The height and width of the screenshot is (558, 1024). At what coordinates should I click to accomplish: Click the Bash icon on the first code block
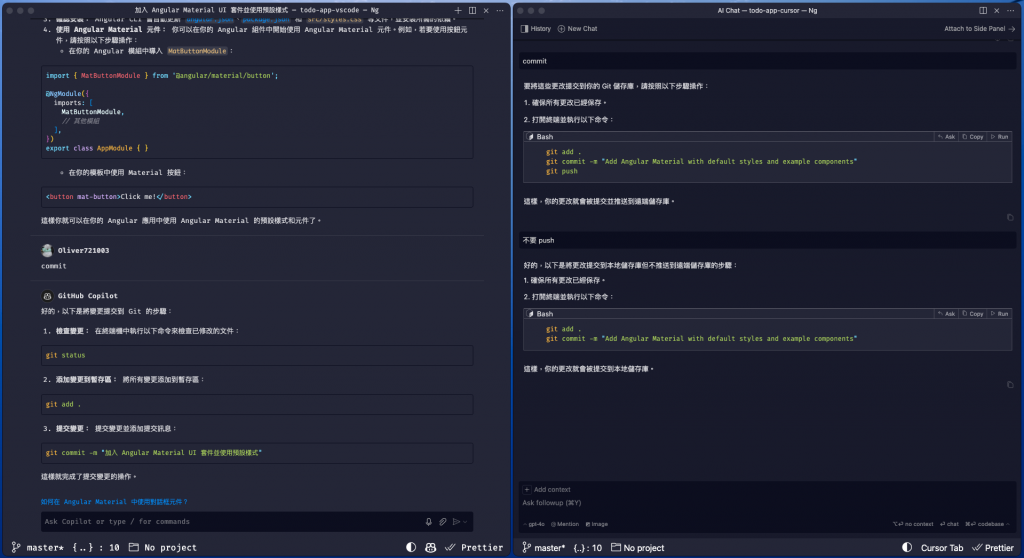pos(530,137)
